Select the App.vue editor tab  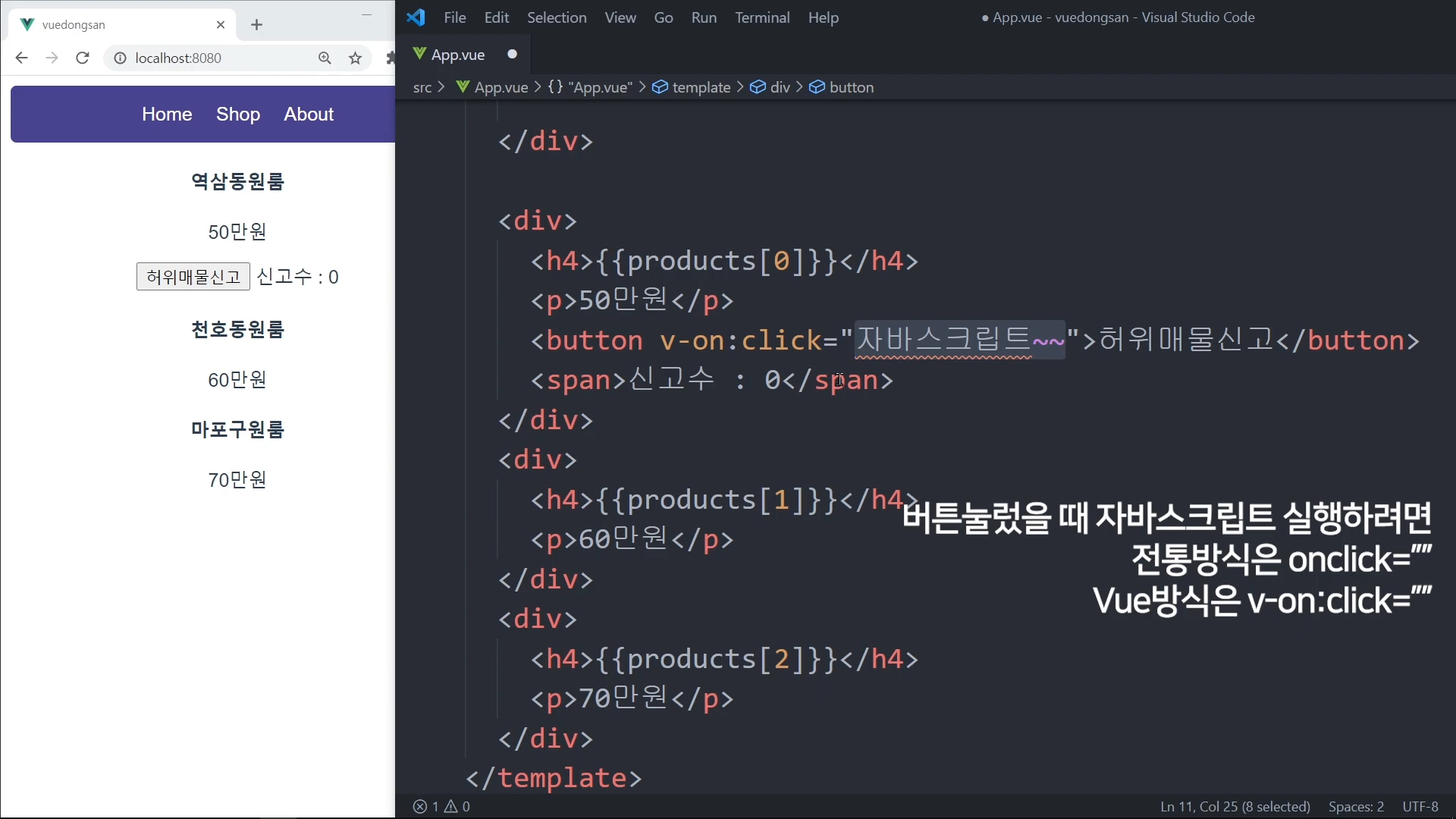point(457,55)
